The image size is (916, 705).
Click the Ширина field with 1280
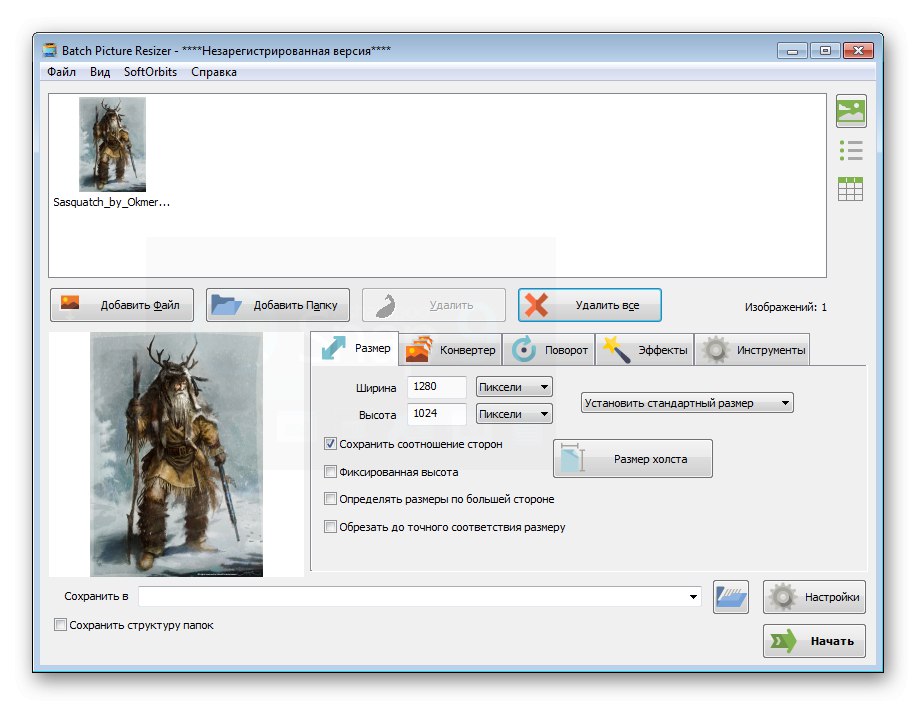click(x=437, y=387)
